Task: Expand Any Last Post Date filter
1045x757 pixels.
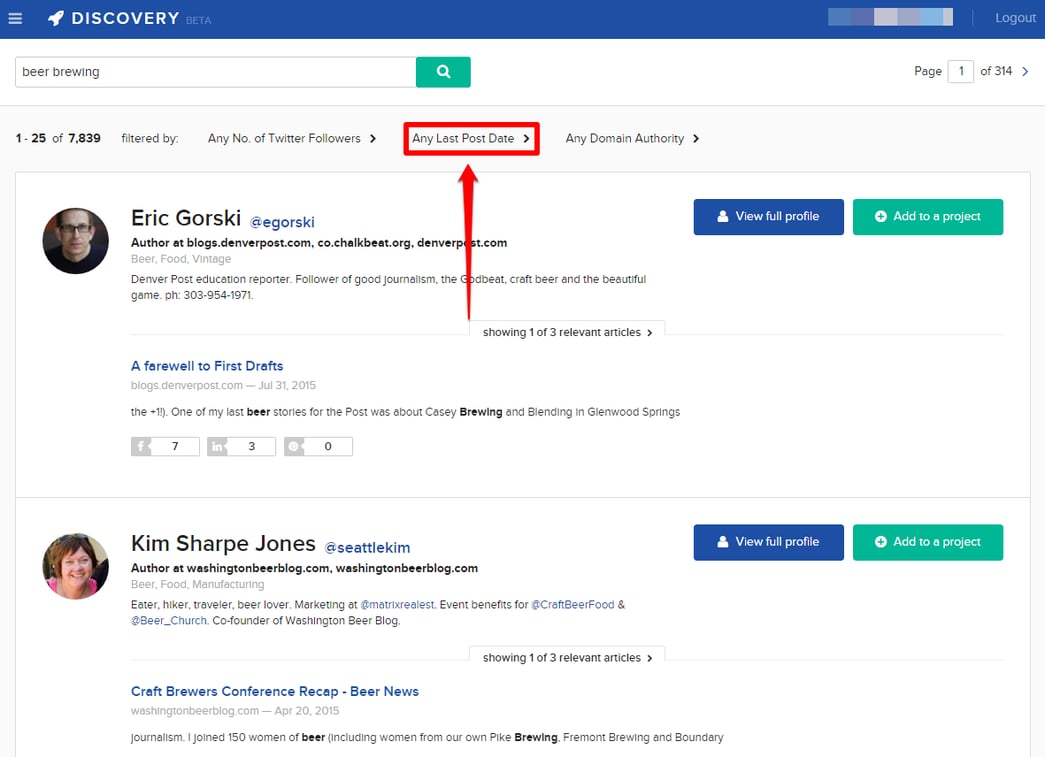Action: point(471,139)
